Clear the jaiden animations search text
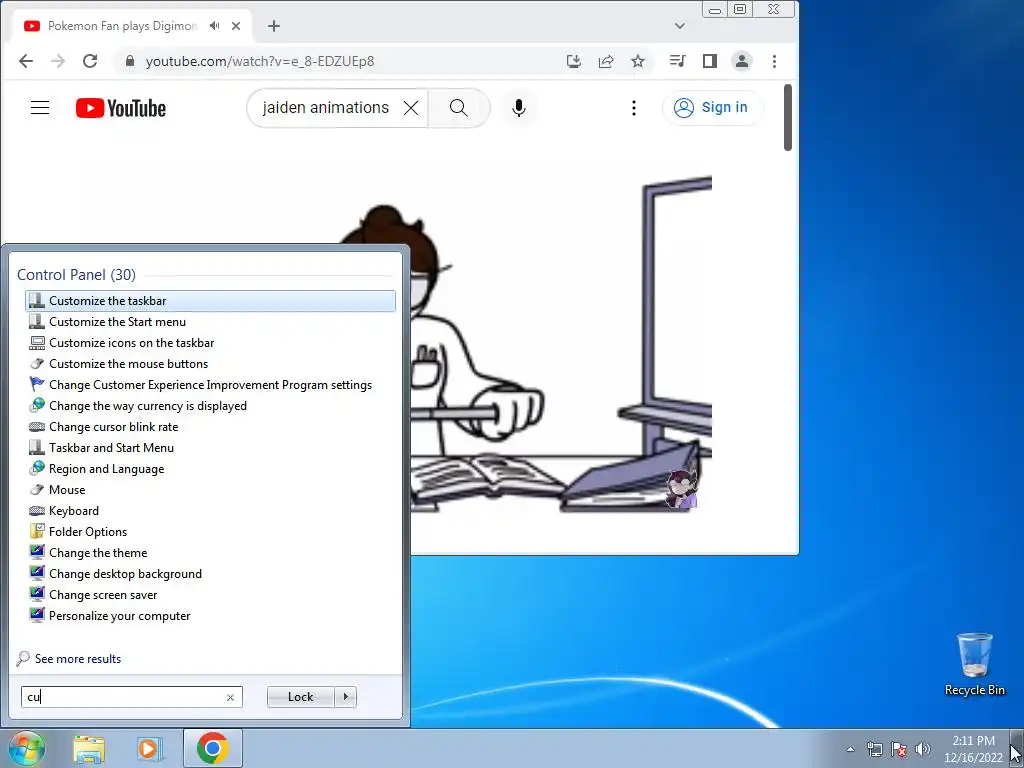 (411, 108)
